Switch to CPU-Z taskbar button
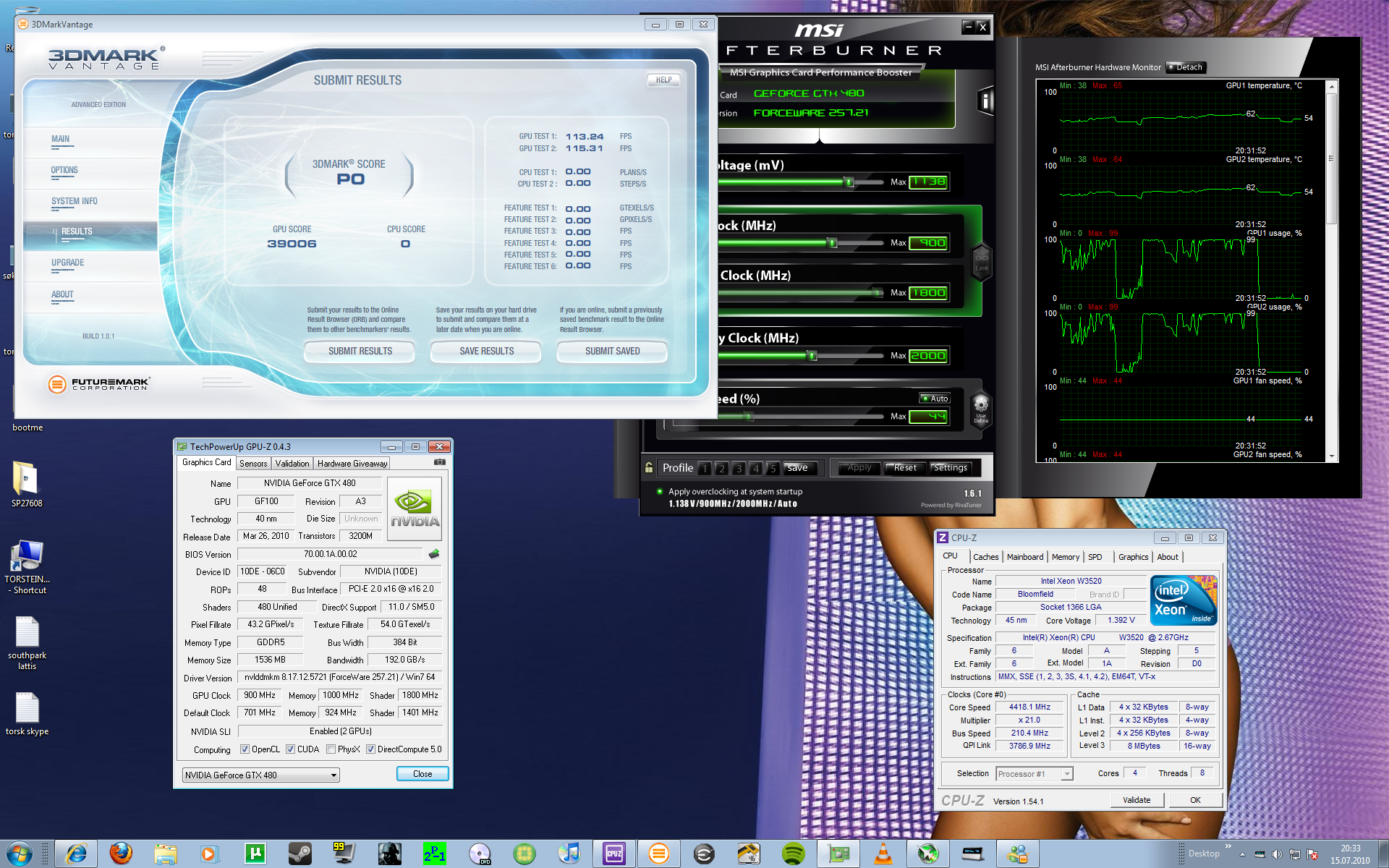This screenshot has height=868, width=1389. coord(613,854)
